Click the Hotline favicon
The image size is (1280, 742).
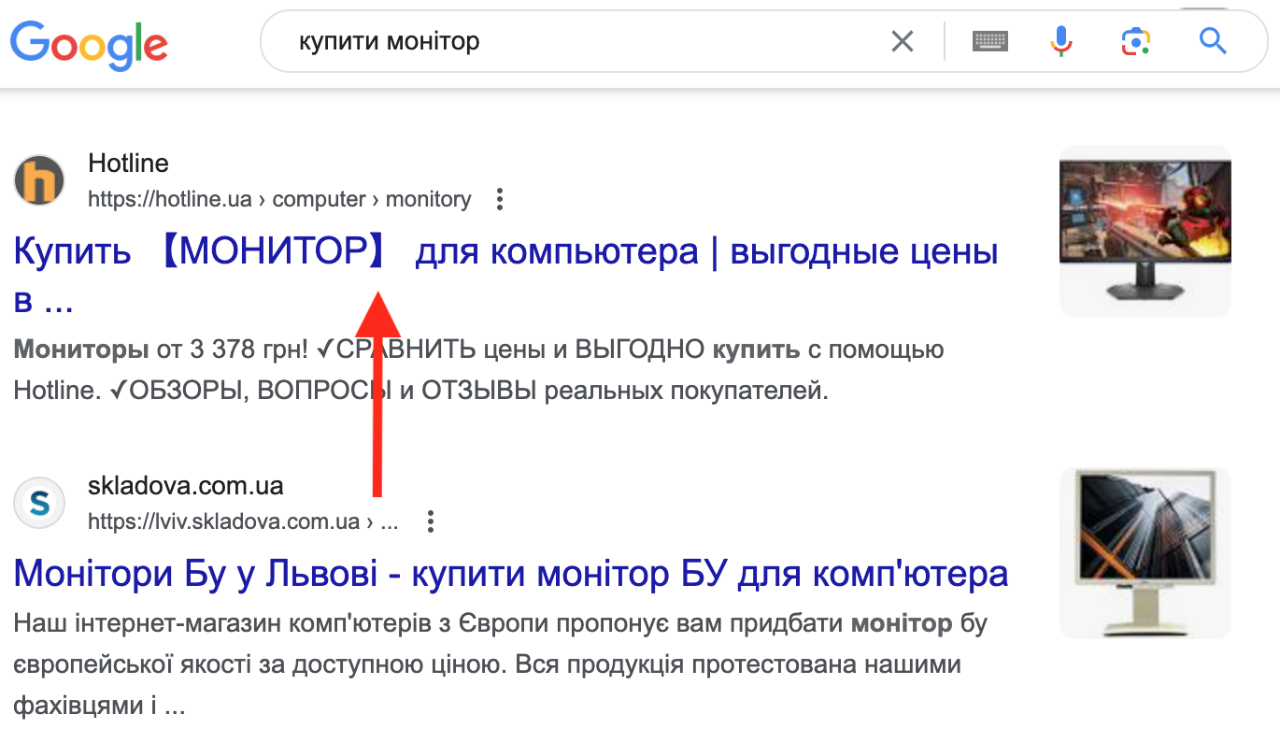coord(38,180)
